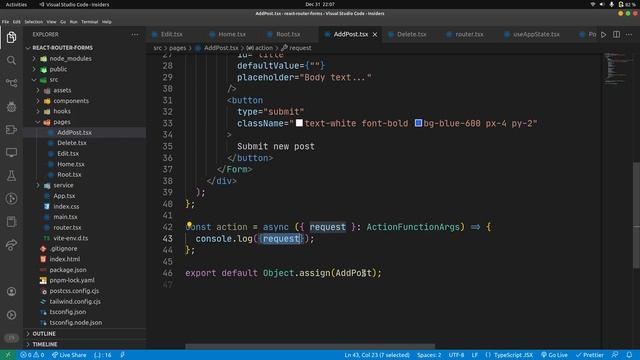
Task: Open Delete.tsx in the Explorer tree
Action: coord(72,143)
